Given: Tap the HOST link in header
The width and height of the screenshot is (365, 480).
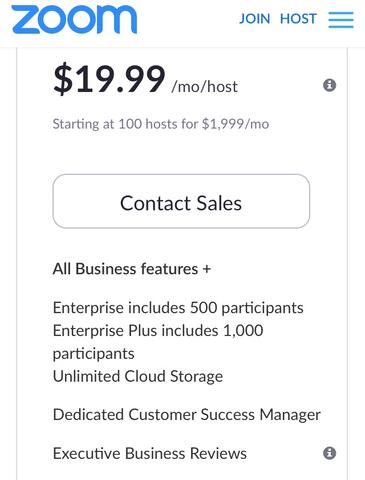Looking at the screenshot, I should pyautogui.click(x=298, y=19).
